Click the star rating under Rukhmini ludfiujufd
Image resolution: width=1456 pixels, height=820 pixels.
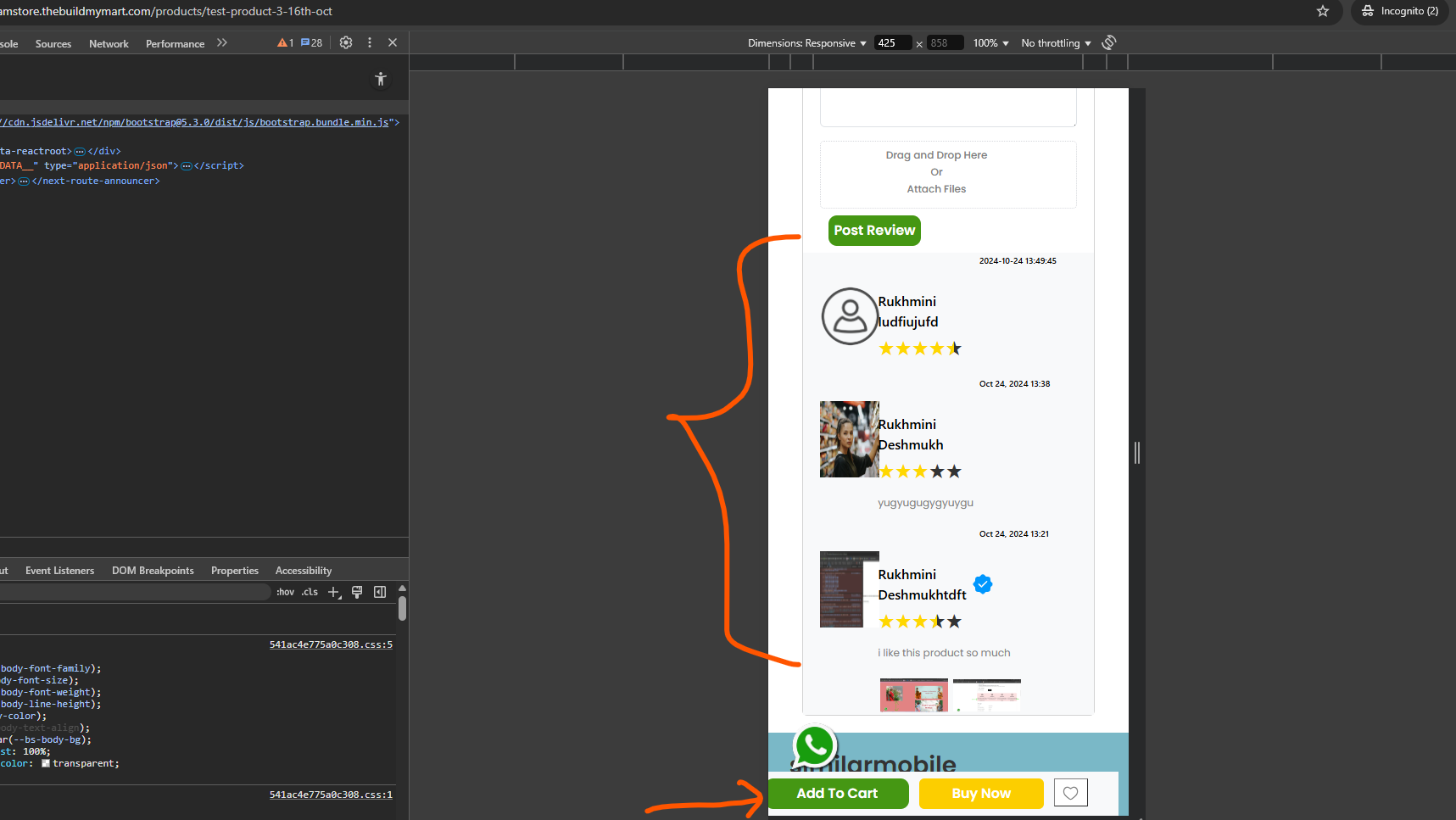(920, 349)
